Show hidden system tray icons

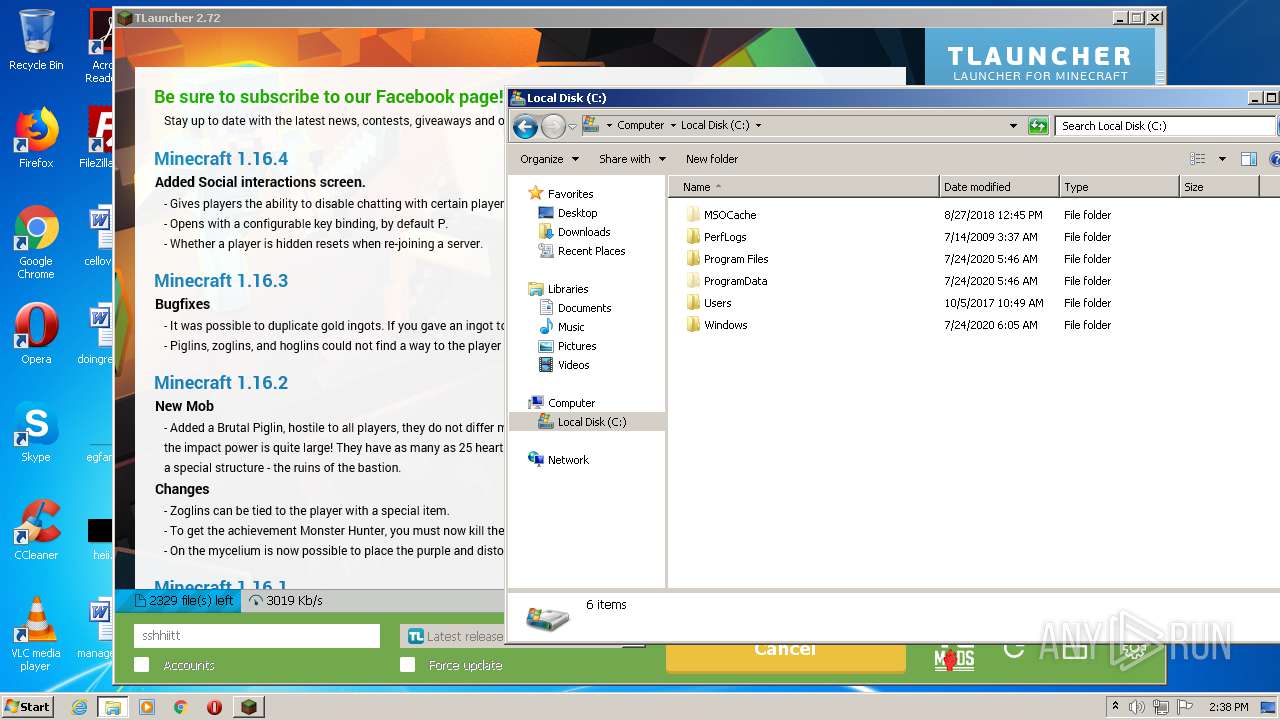1115,707
